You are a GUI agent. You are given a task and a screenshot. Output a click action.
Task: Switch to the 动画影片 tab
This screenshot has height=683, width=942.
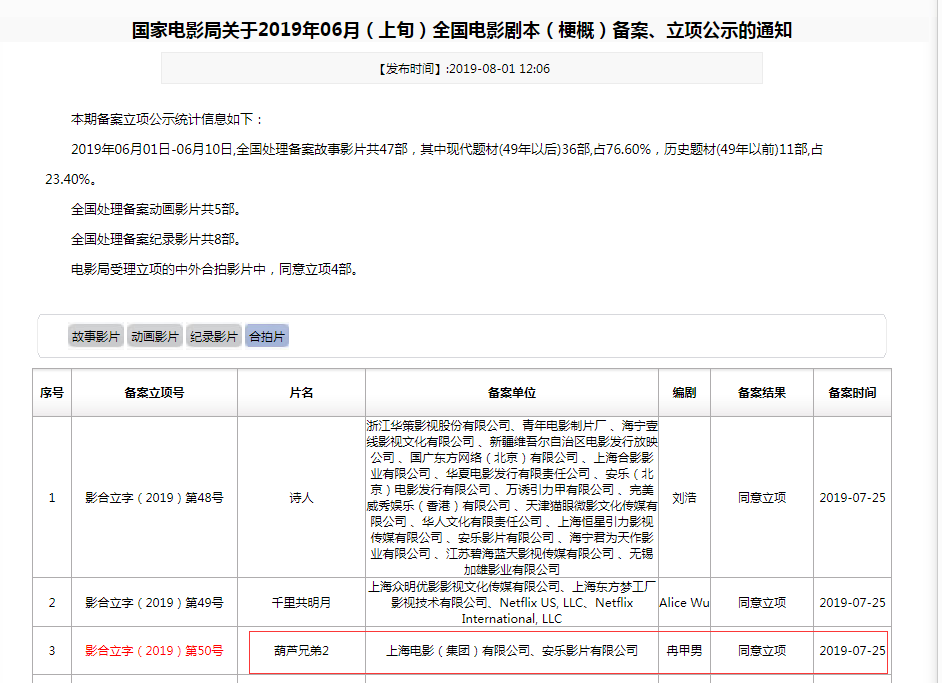pos(155,336)
